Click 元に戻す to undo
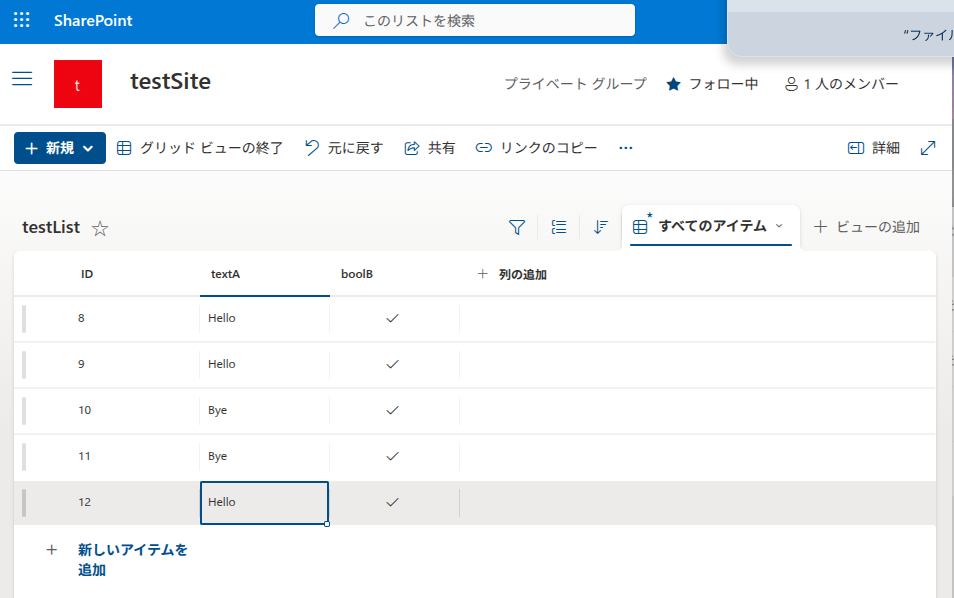 point(344,148)
